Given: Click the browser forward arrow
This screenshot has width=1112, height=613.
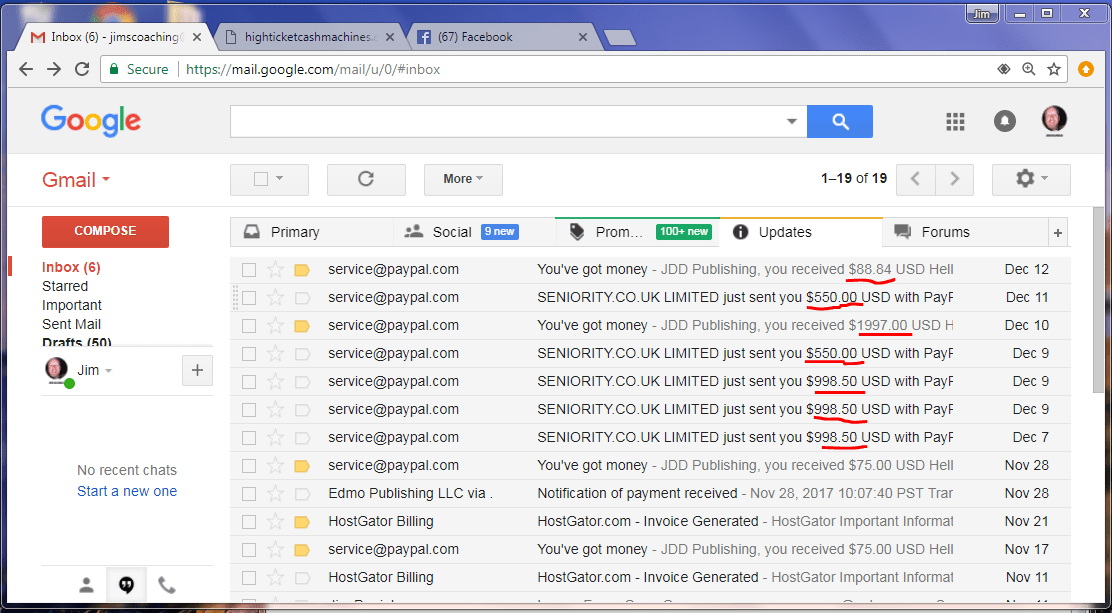Looking at the screenshot, I should [x=54, y=69].
